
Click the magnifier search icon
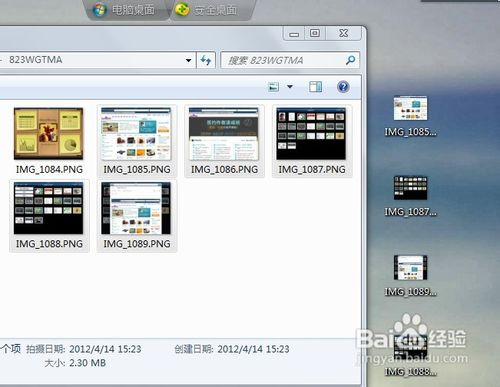pos(350,60)
